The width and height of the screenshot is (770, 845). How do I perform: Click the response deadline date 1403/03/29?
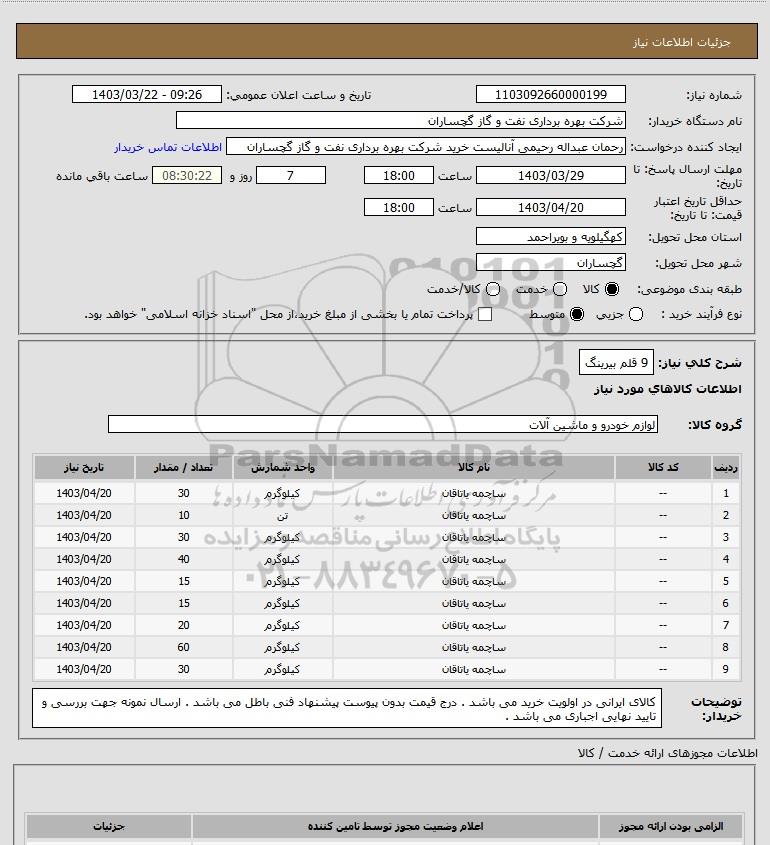pos(551,175)
